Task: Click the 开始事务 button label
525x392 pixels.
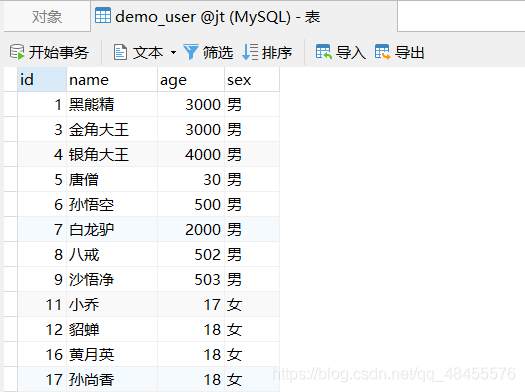Action: [59, 53]
